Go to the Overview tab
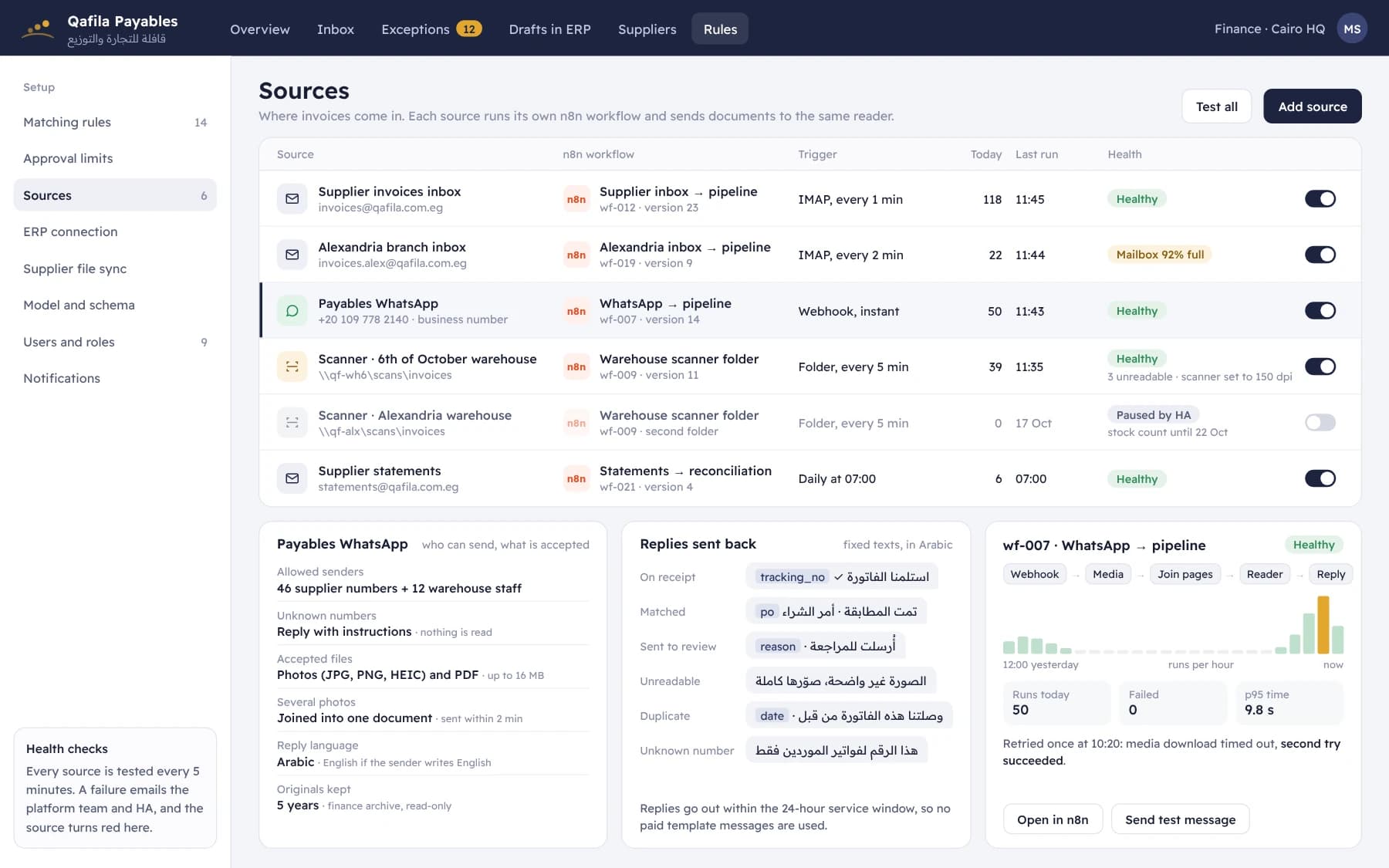Viewport: 1389px width, 868px height. coord(260,29)
